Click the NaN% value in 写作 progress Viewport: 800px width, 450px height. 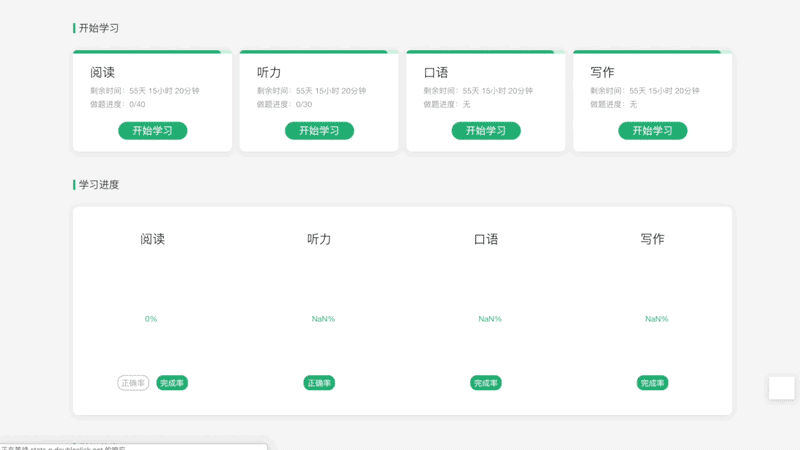656,319
